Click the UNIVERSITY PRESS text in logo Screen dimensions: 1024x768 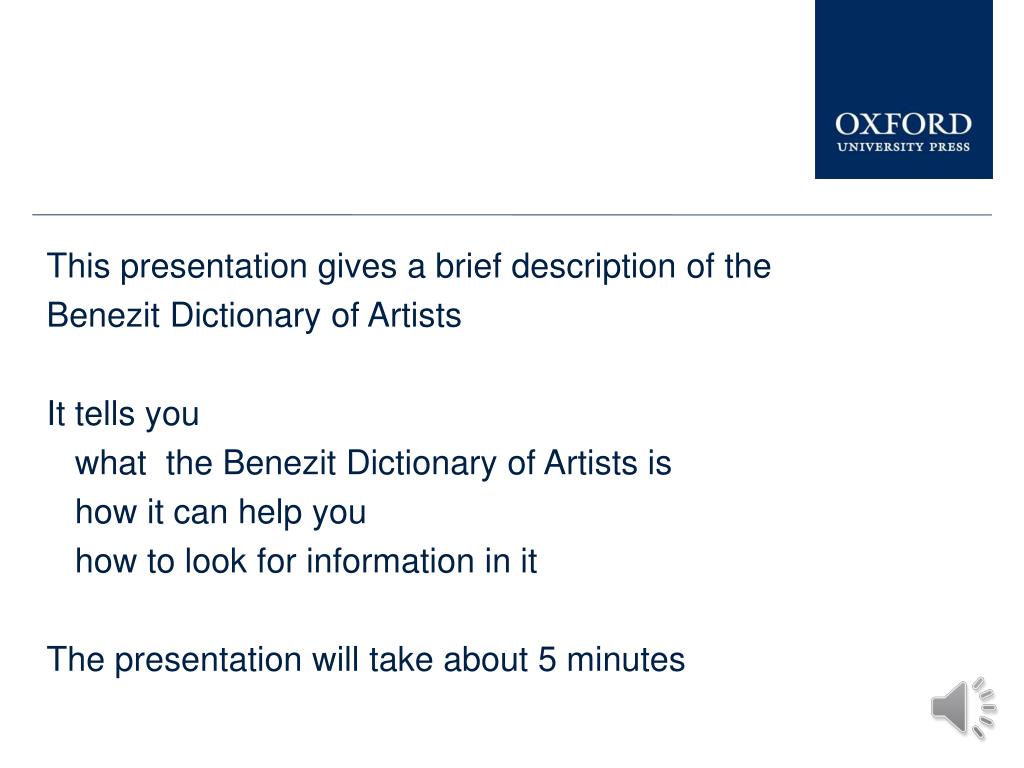(903, 147)
